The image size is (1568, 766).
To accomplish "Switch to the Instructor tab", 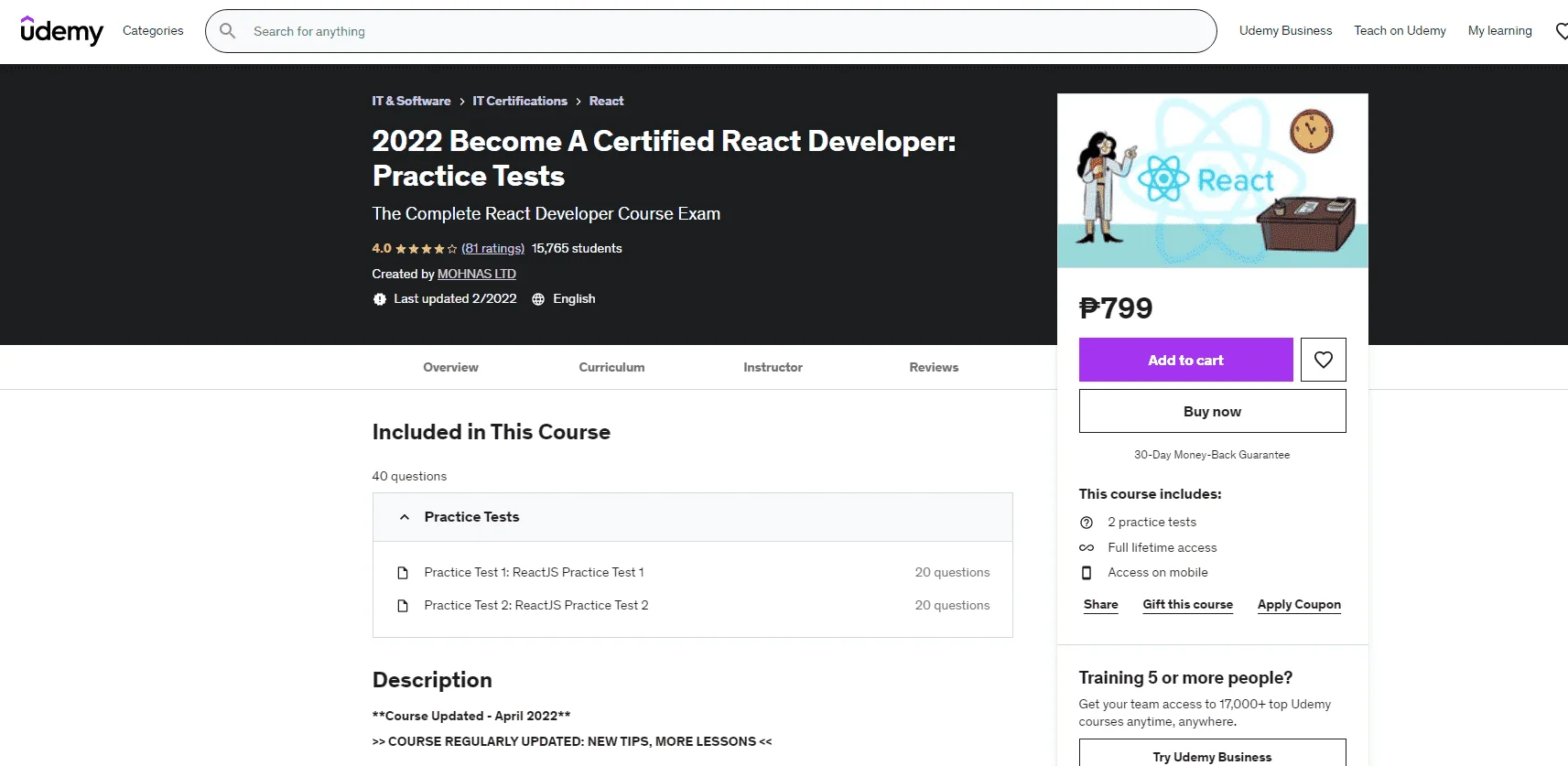I will 773,367.
